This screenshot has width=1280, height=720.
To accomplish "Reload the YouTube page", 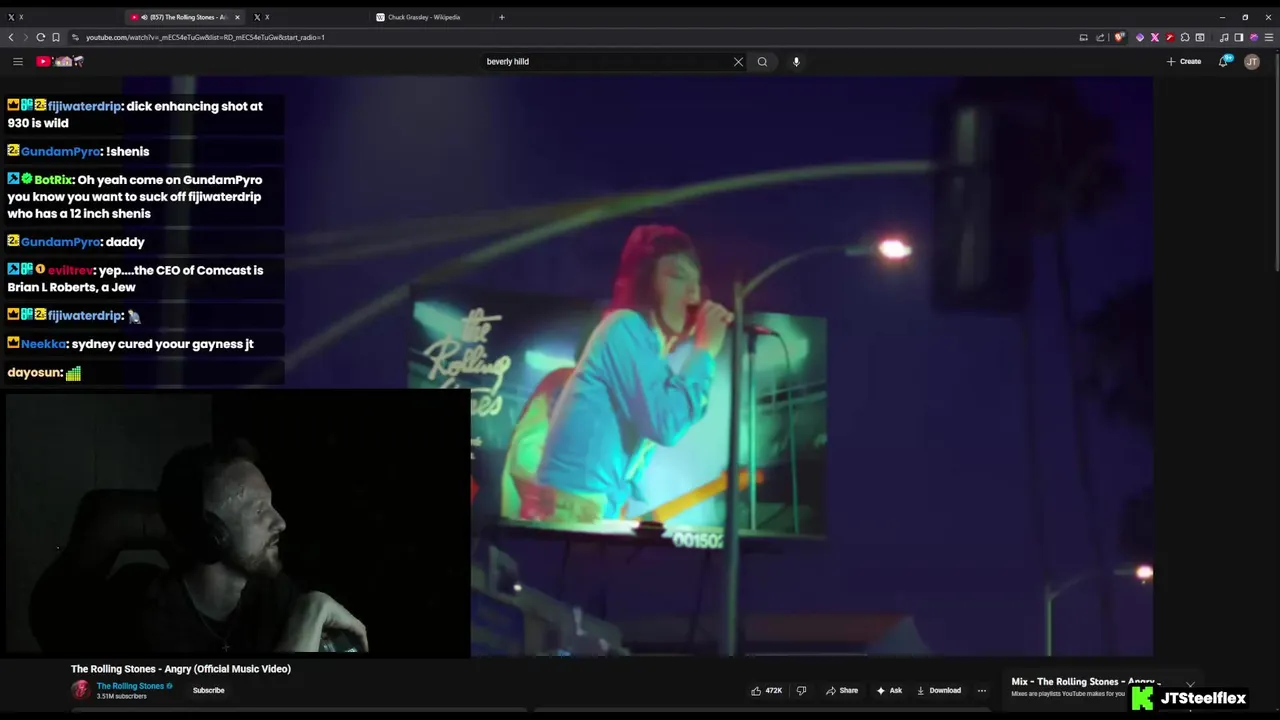I will pyautogui.click(x=41, y=37).
